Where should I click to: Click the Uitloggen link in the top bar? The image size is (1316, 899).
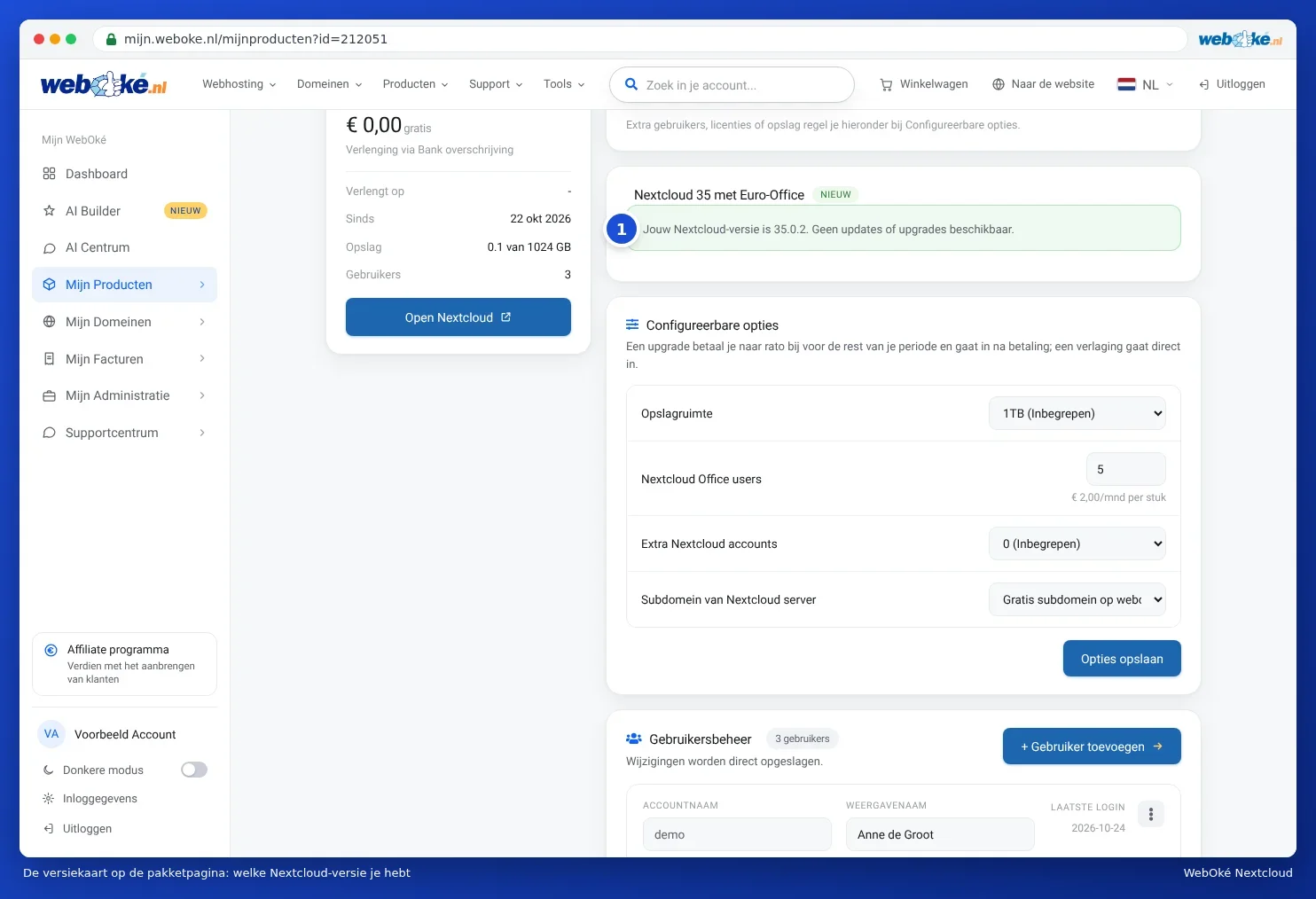(1232, 84)
